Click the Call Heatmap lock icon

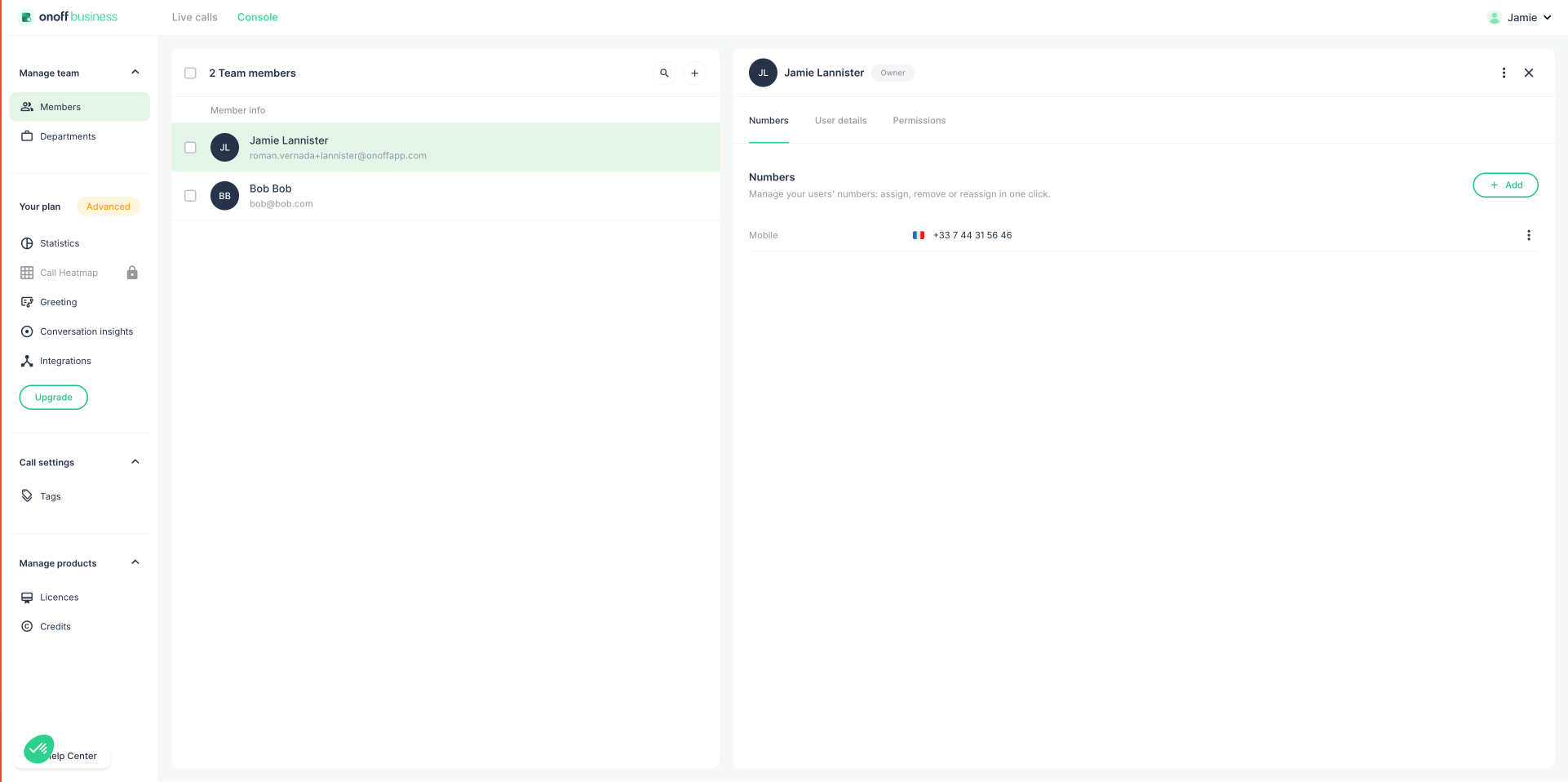132,273
